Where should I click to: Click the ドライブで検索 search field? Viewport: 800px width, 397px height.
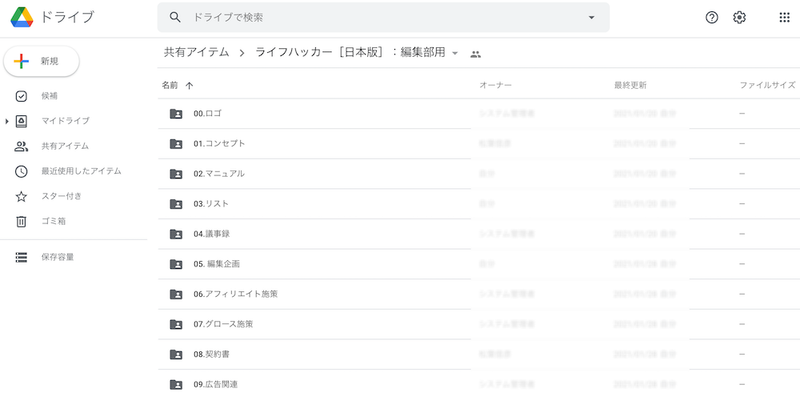383,17
